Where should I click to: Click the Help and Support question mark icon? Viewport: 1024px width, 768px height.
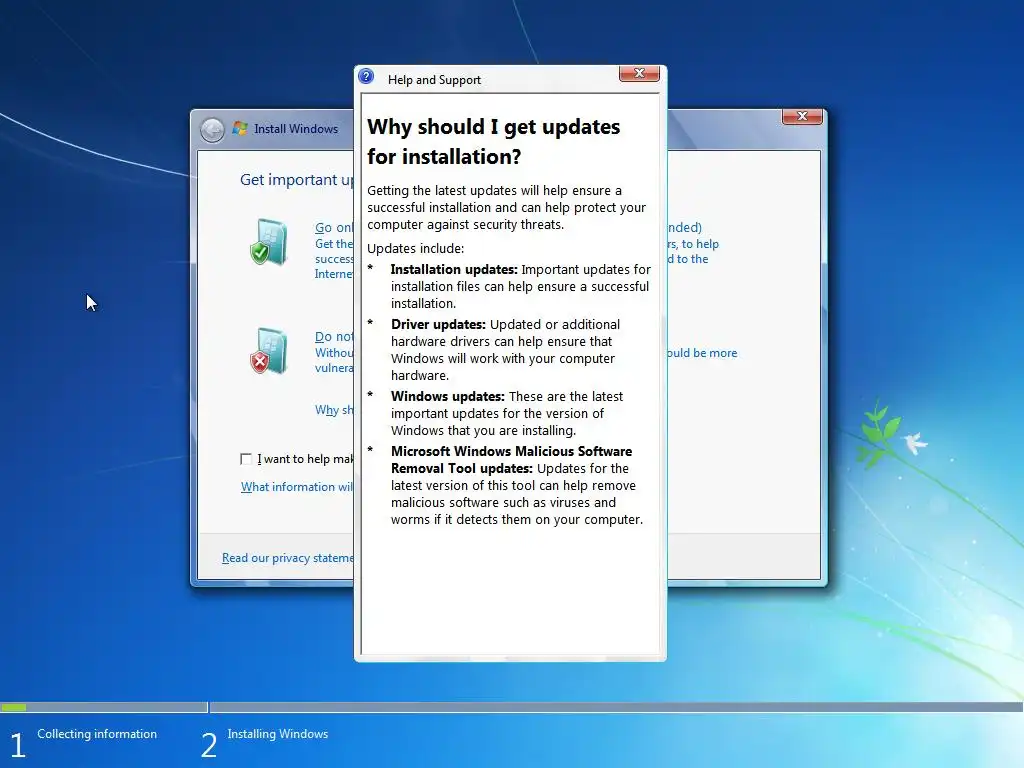tap(366, 77)
